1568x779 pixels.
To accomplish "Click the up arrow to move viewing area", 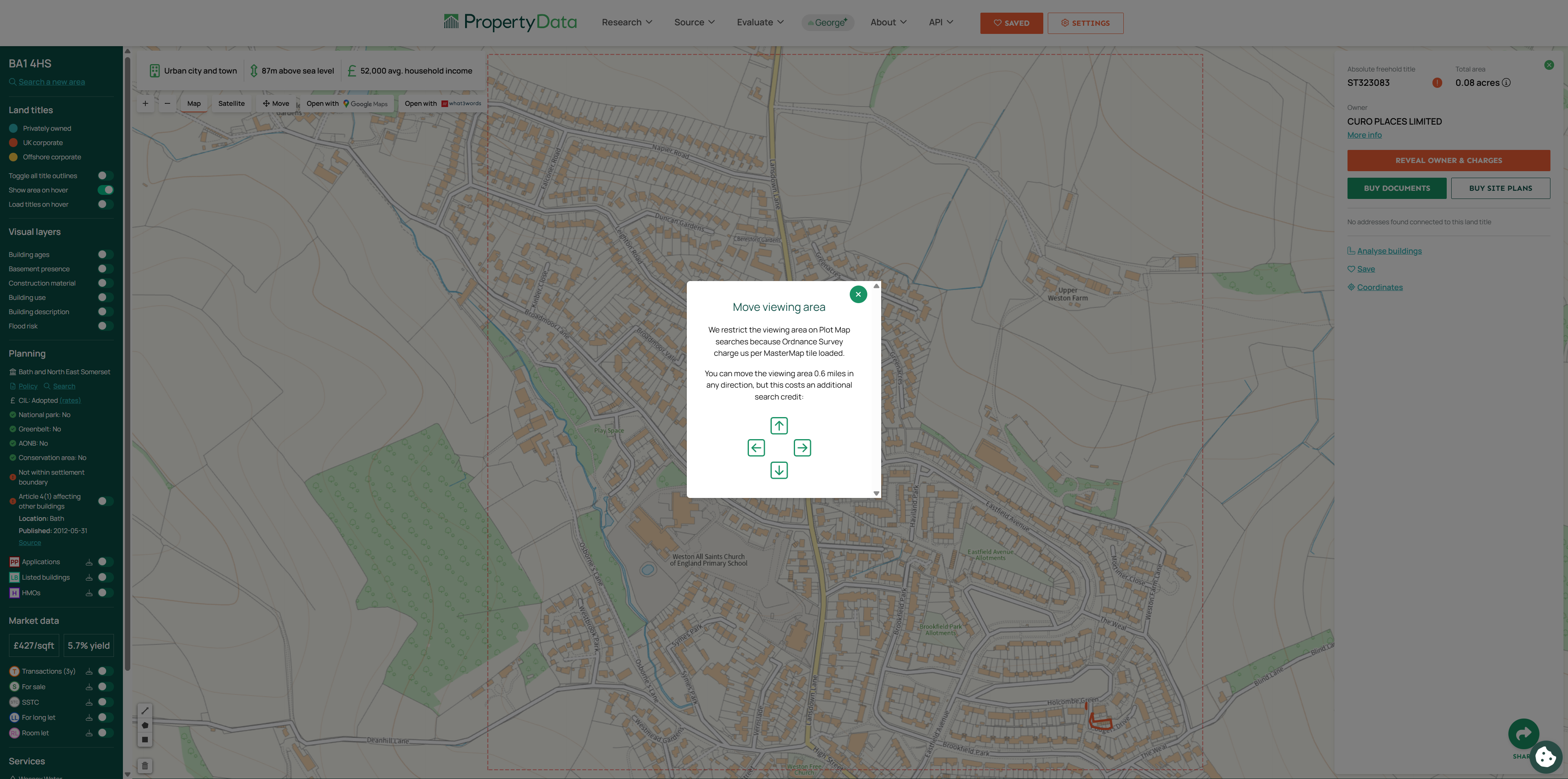I will coord(779,425).
